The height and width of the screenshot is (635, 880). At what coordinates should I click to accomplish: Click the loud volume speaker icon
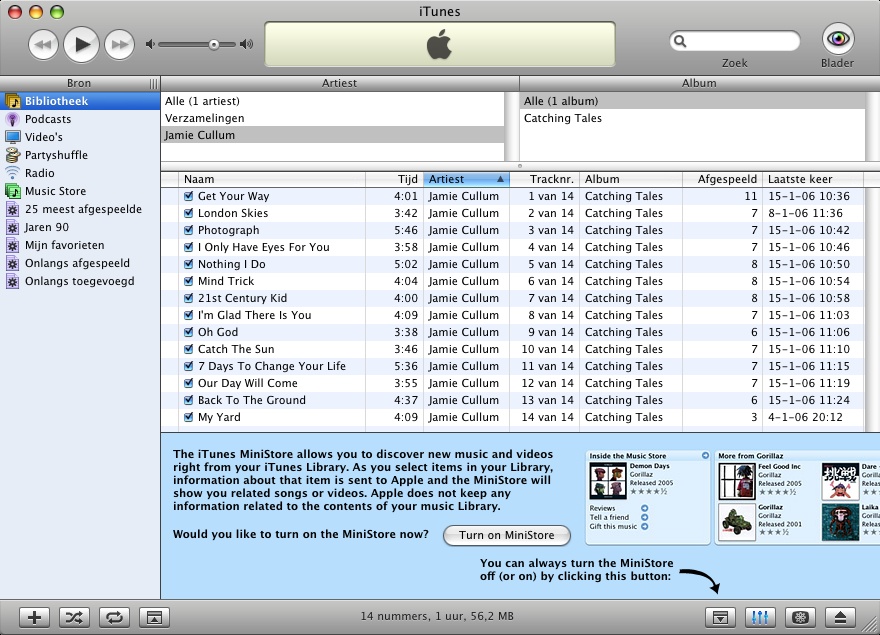(x=246, y=44)
